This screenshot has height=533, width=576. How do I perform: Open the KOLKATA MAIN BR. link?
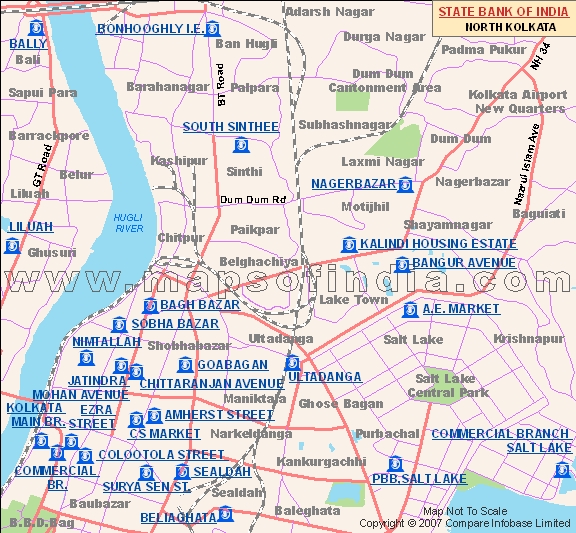[36, 415]
